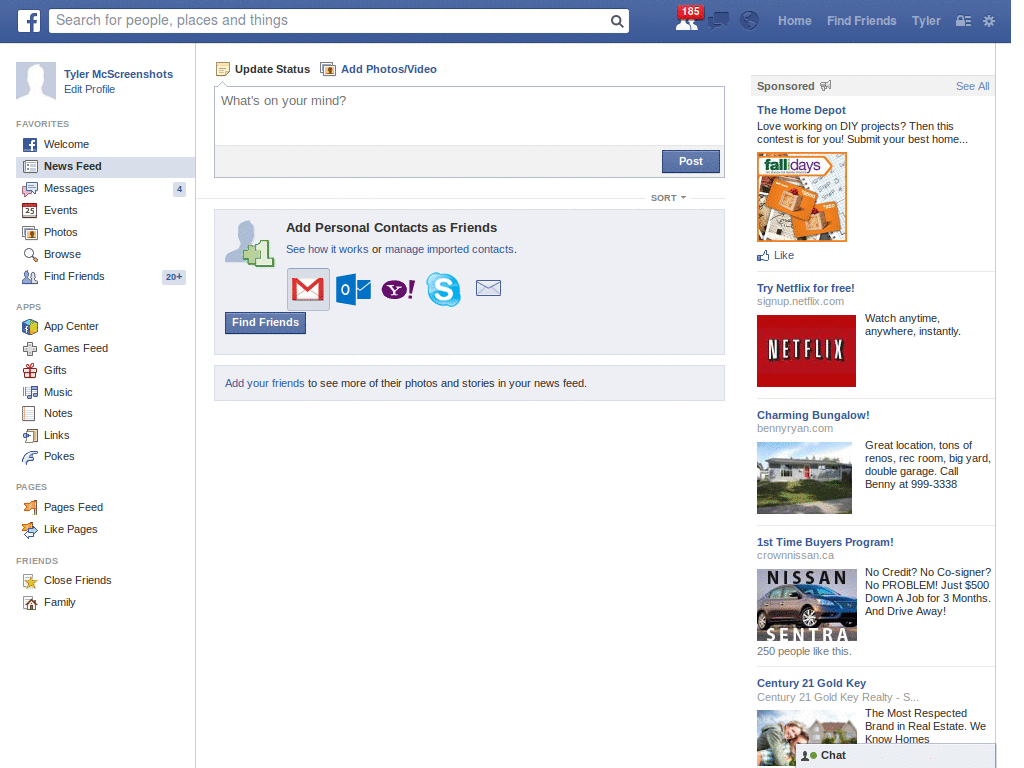The width and height of the screenshot is (1024, 768).
Task: Click the Outlook contact import icon
Action: [x=353, y=289]
